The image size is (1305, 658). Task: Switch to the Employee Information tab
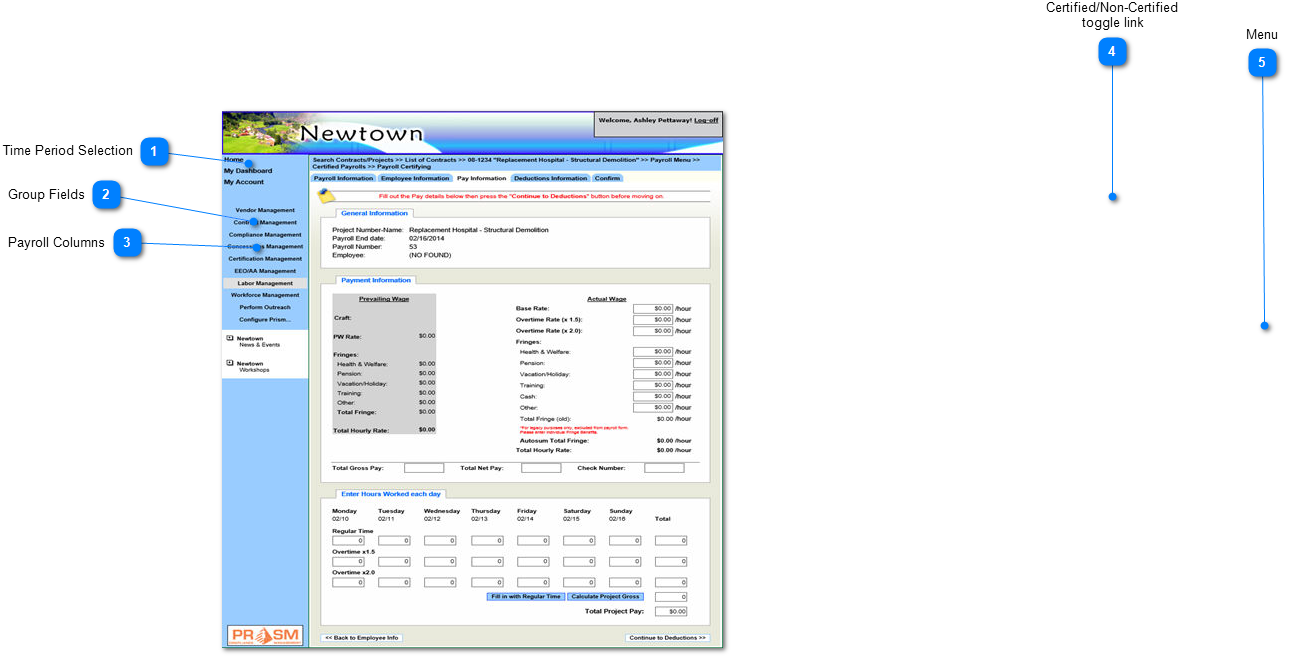(415, 178)
